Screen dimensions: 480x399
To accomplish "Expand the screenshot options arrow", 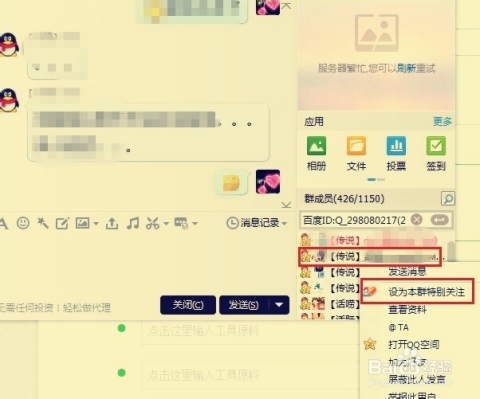I will tap(166, 223).
